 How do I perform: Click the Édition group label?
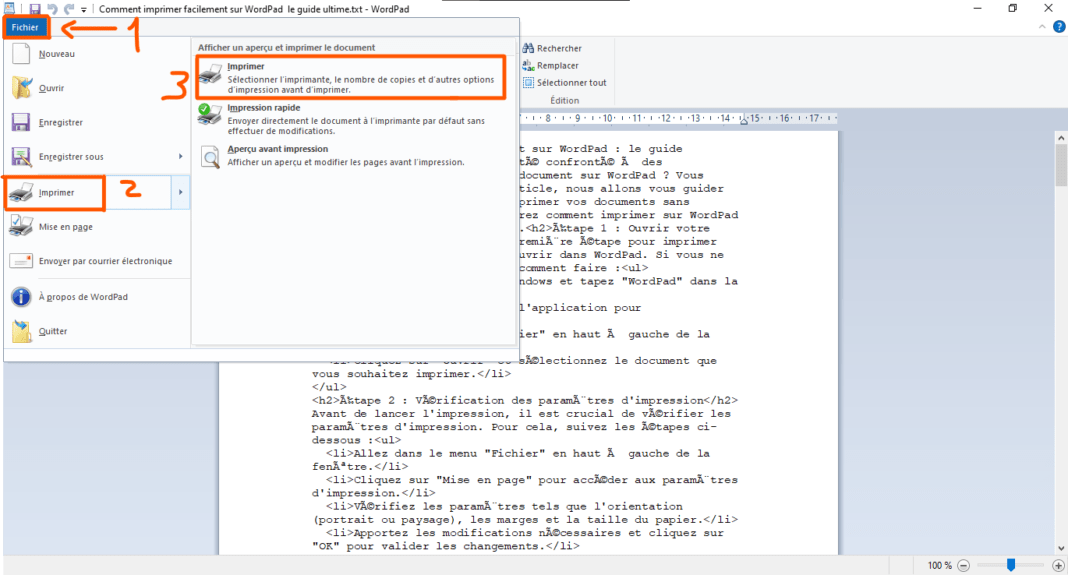[565, 100]
